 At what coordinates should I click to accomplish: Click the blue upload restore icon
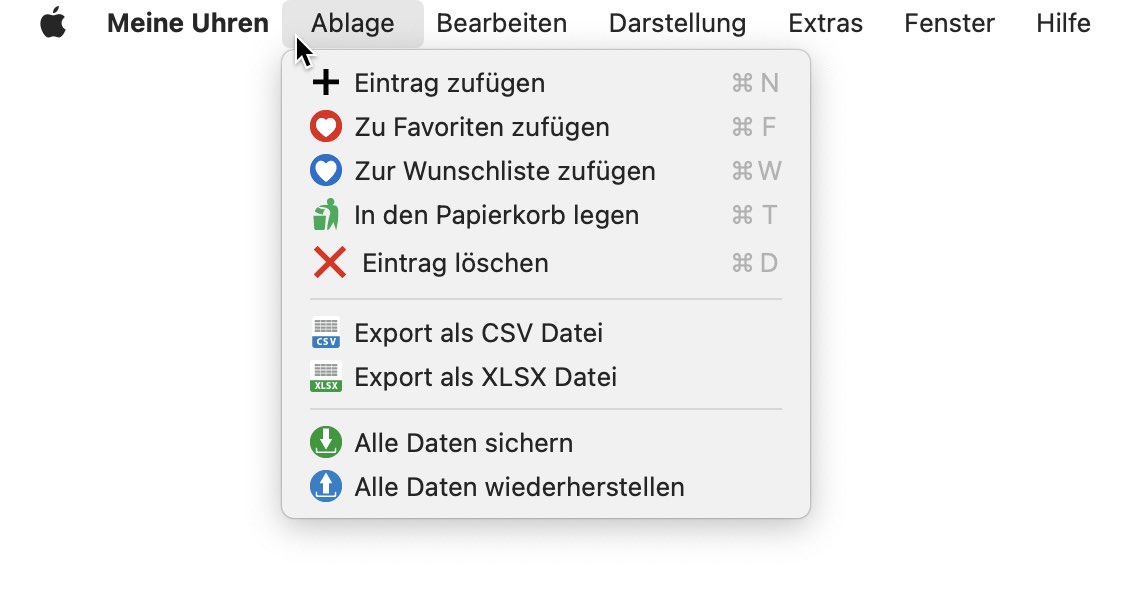[326, 486]
